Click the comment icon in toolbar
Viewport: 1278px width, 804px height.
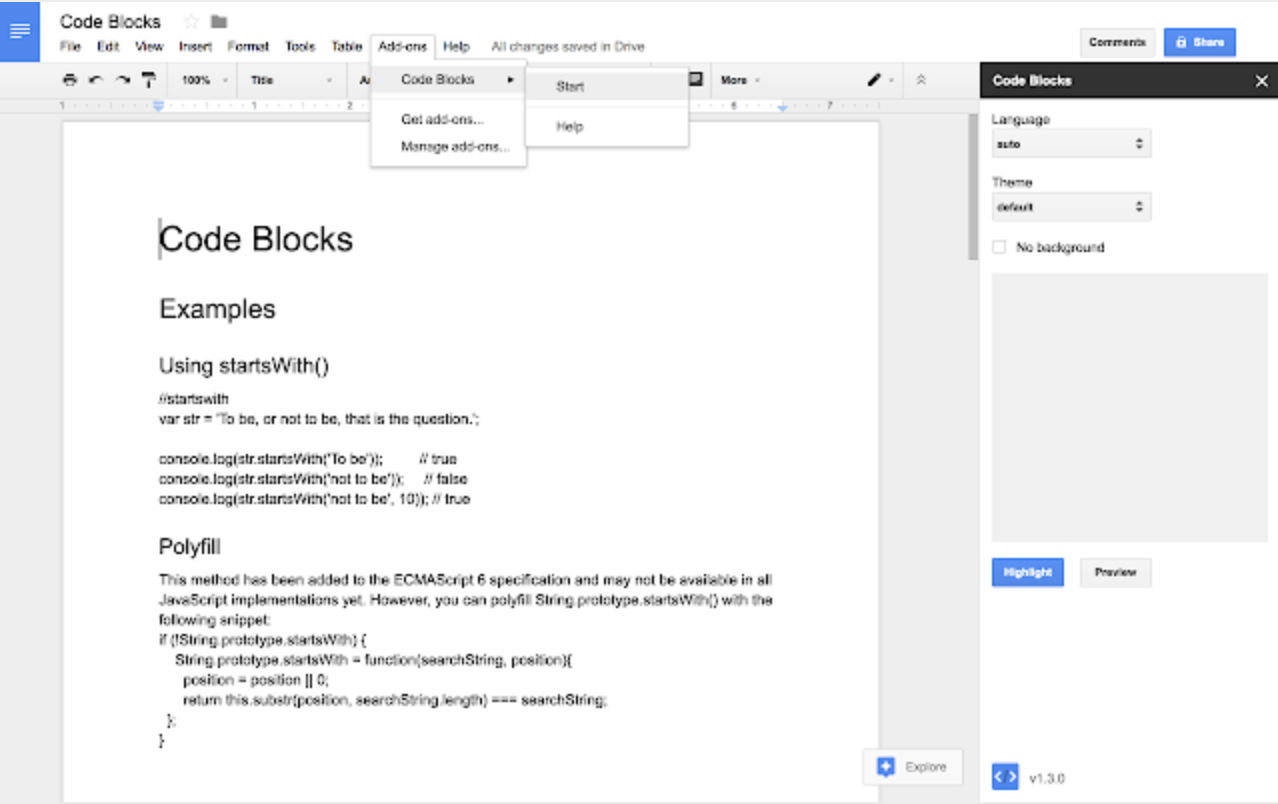(x=695, y=79)
